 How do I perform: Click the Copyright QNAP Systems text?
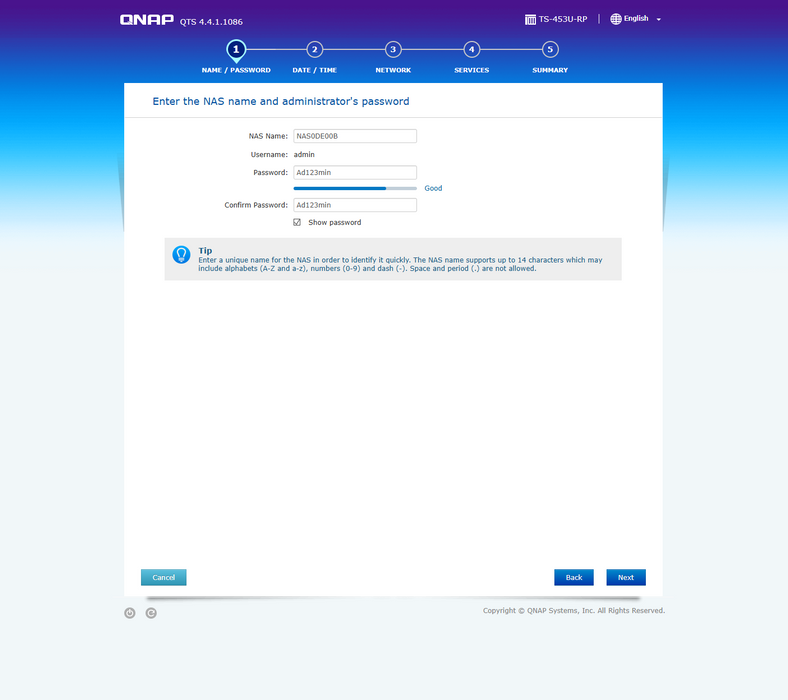574,611
